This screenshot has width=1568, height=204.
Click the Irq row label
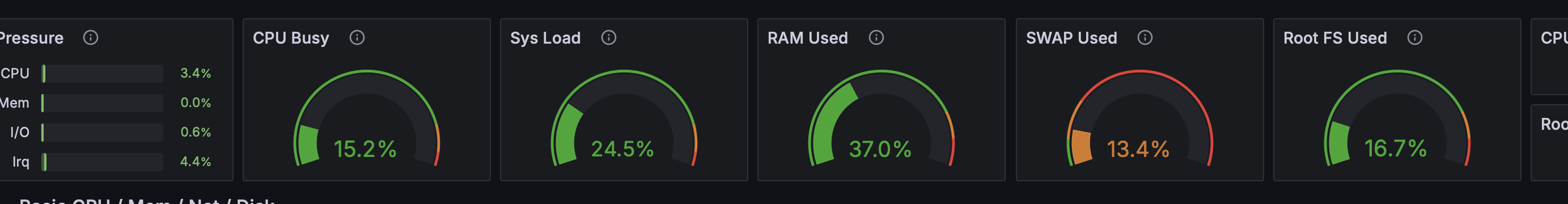tap(21, 161)
